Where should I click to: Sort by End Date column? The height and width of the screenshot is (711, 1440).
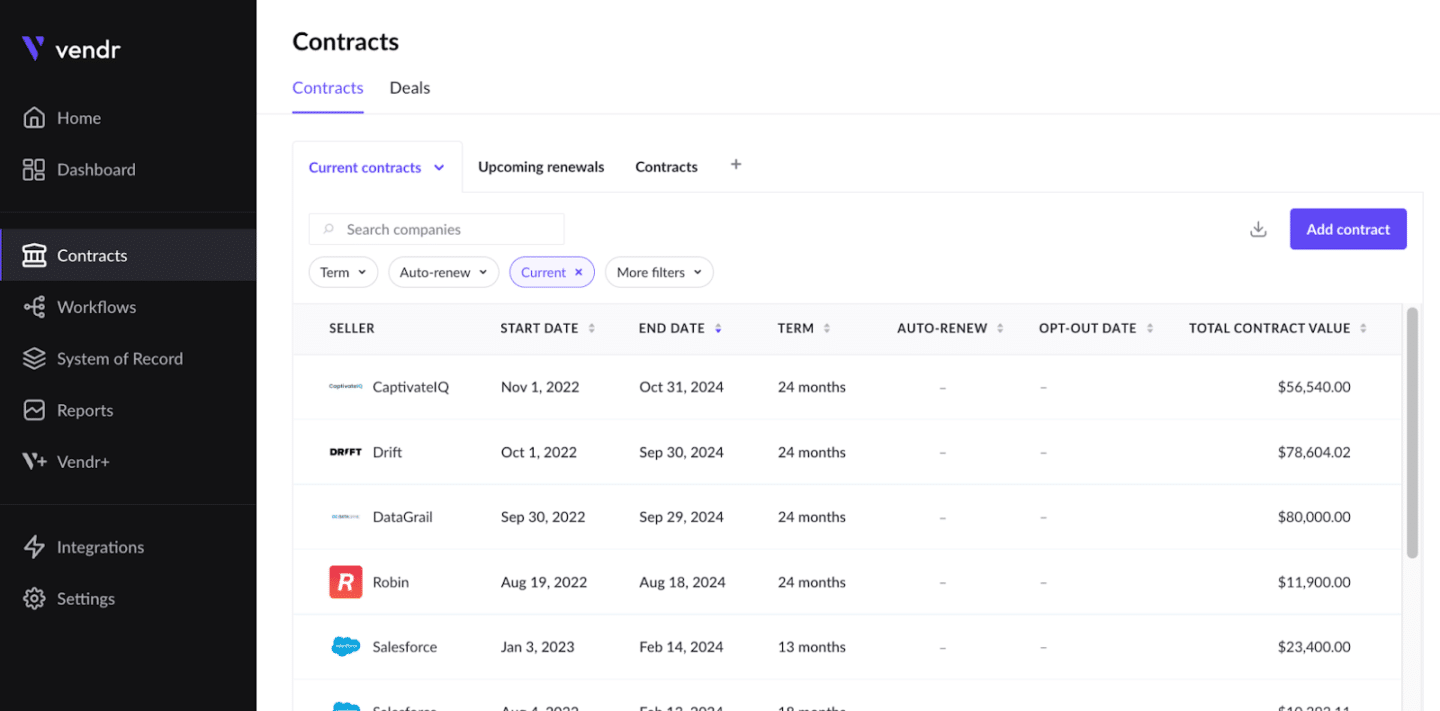(718, 328)
